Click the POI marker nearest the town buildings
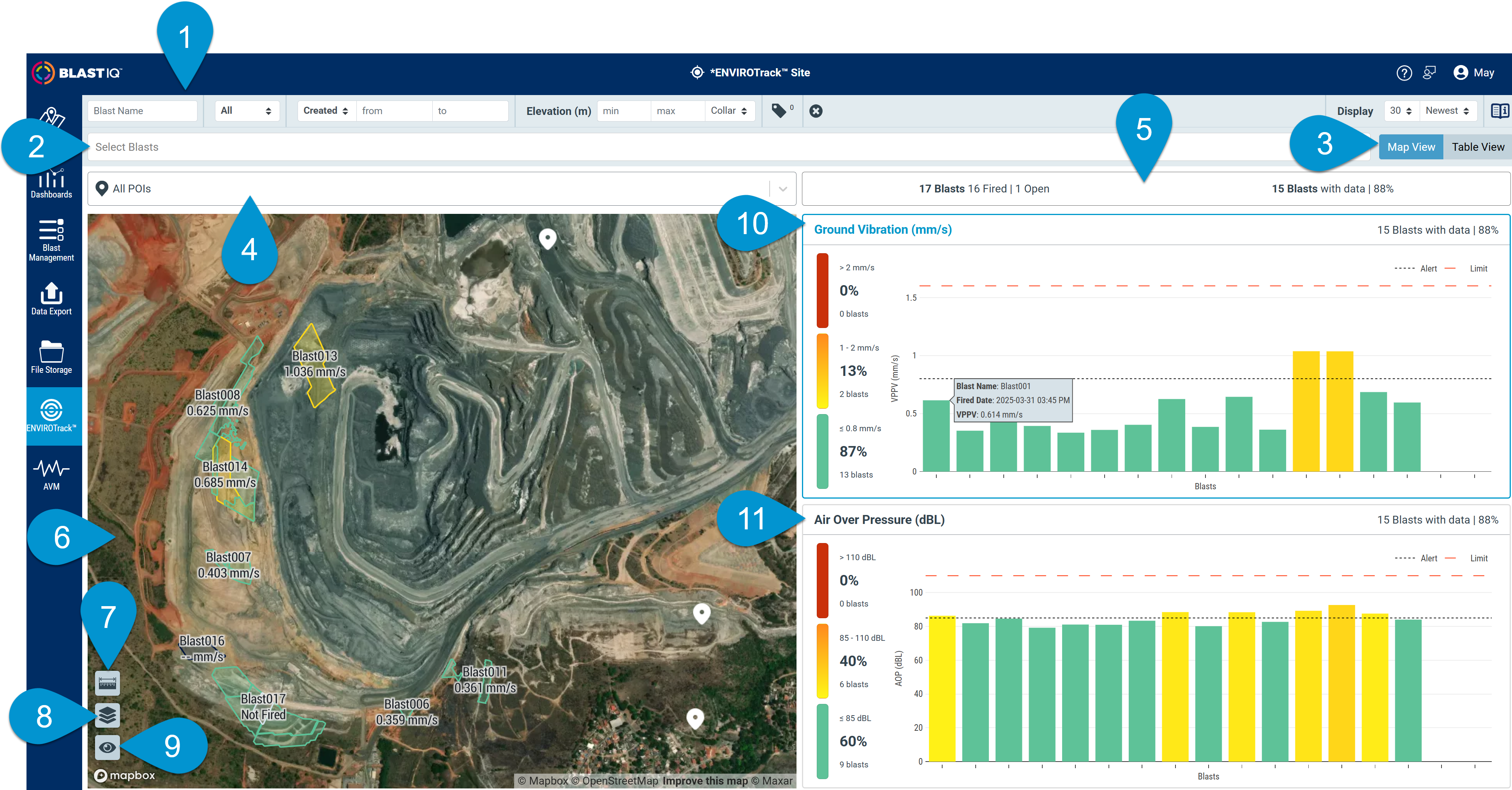1512x790 pixels. (x=695, y=718)
